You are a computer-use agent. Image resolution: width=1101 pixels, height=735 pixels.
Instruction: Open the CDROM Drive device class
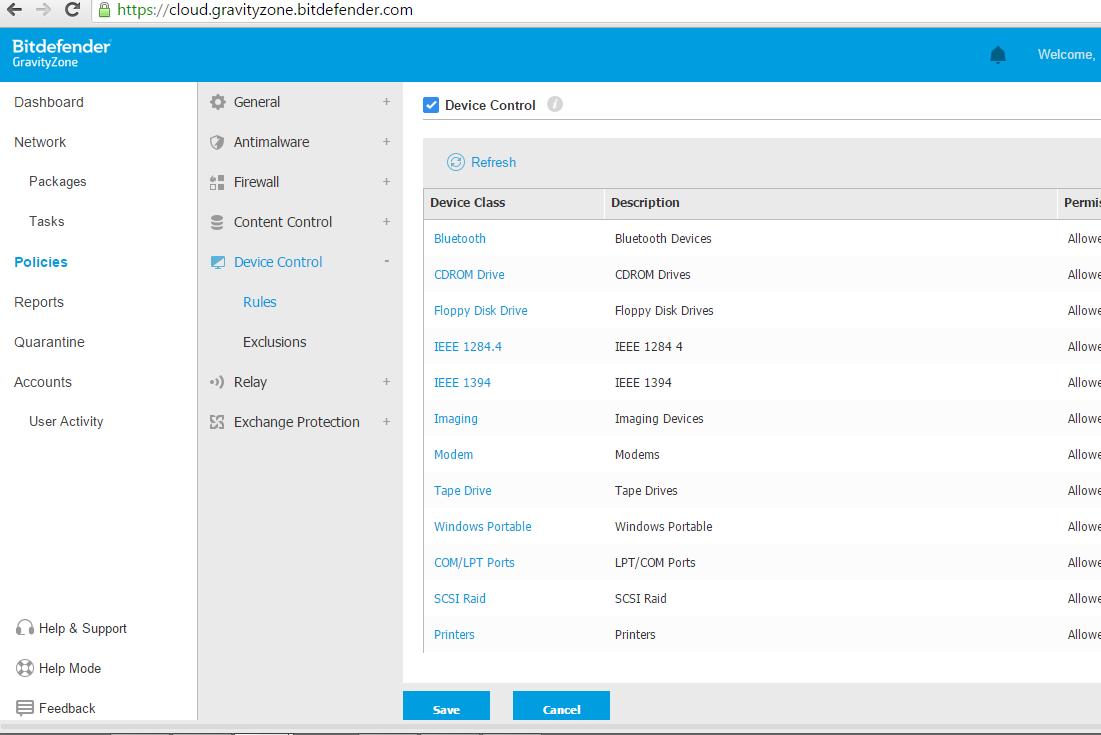tap(469, 274)
